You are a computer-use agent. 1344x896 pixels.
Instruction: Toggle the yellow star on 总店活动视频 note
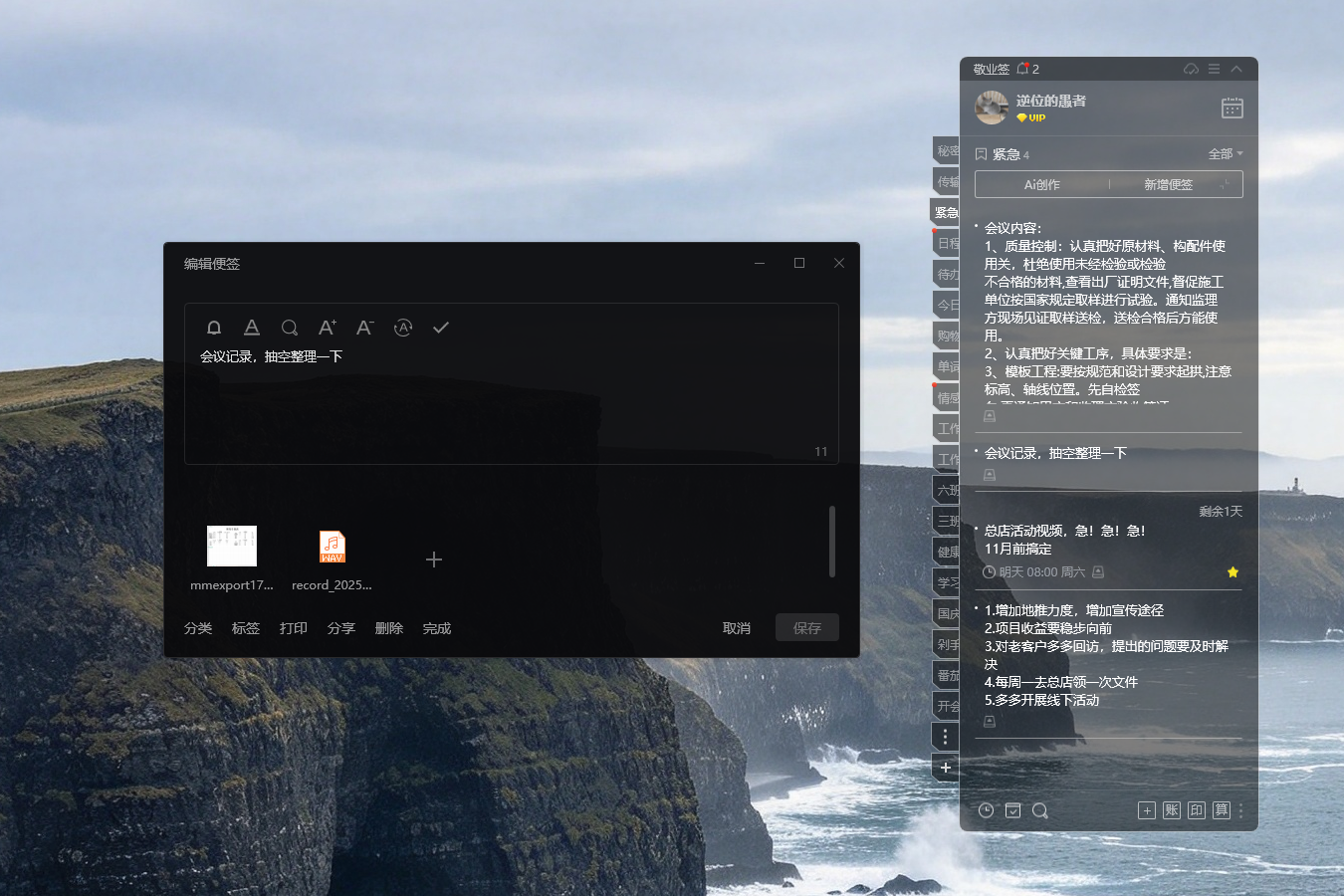pyautogui.click(x=1232, y=572)
